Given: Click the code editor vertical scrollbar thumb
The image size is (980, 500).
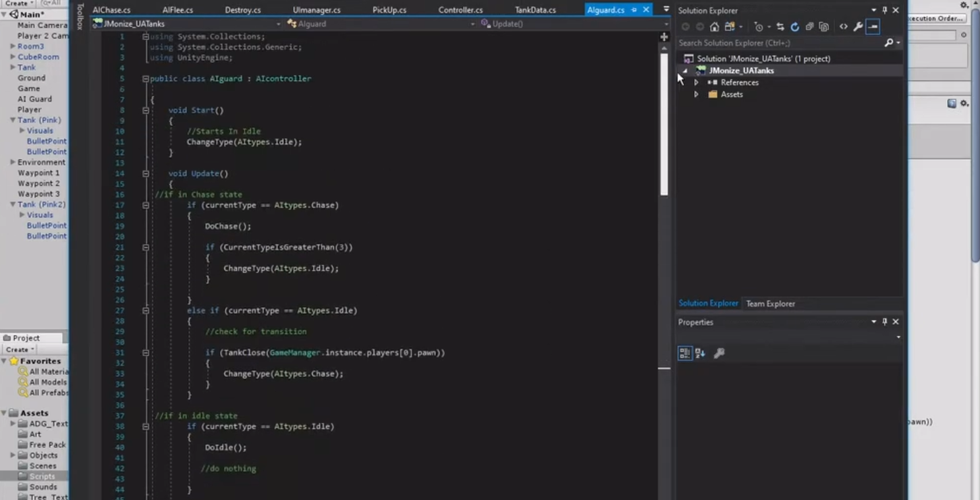Looking at the screenshot, I should coord(664,124).
